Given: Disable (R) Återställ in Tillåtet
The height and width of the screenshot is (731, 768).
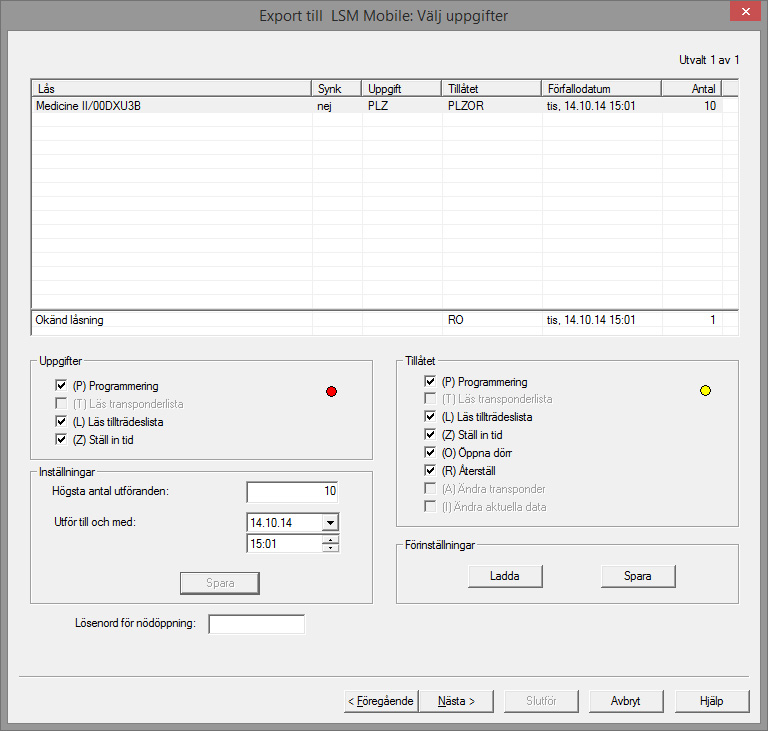Looking at the screenshot, I should (x=430, y=470).
